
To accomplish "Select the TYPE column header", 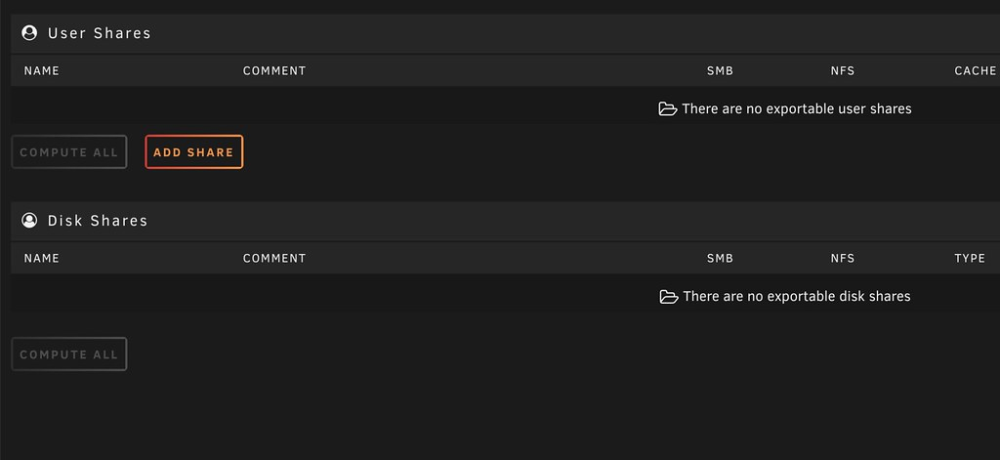I will (x=970, y=258).
